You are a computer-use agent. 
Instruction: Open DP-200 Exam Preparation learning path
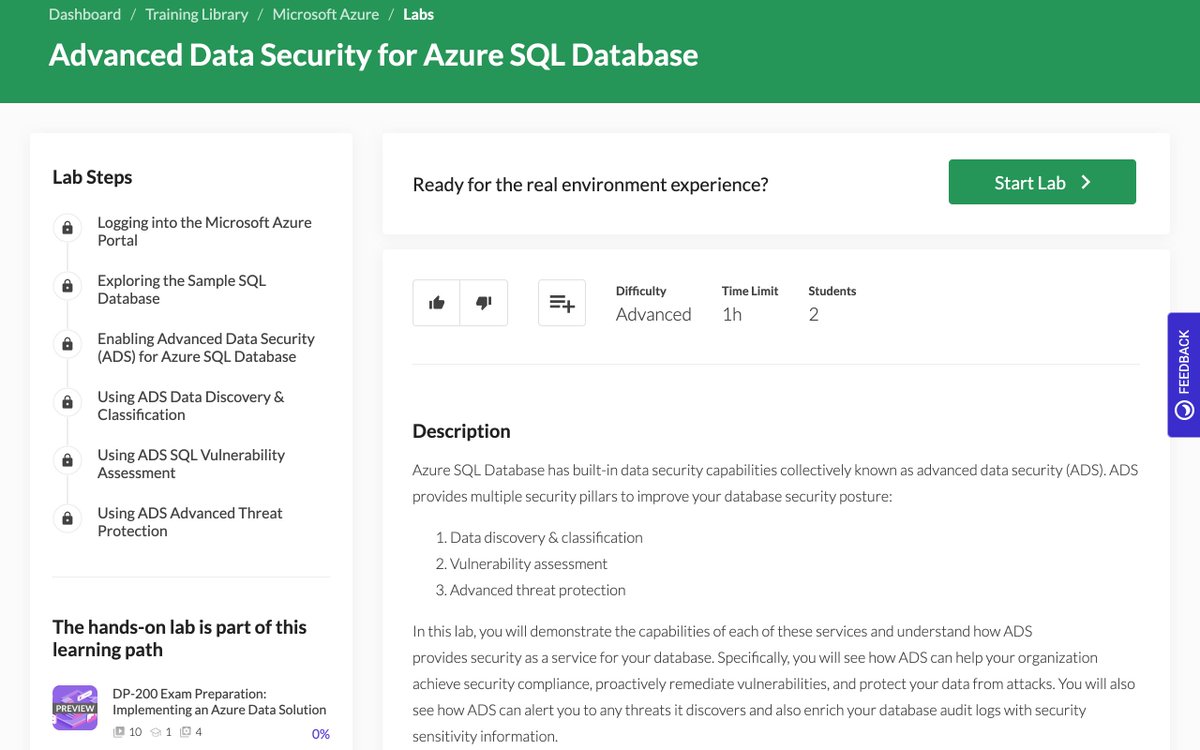click(219, 701)
